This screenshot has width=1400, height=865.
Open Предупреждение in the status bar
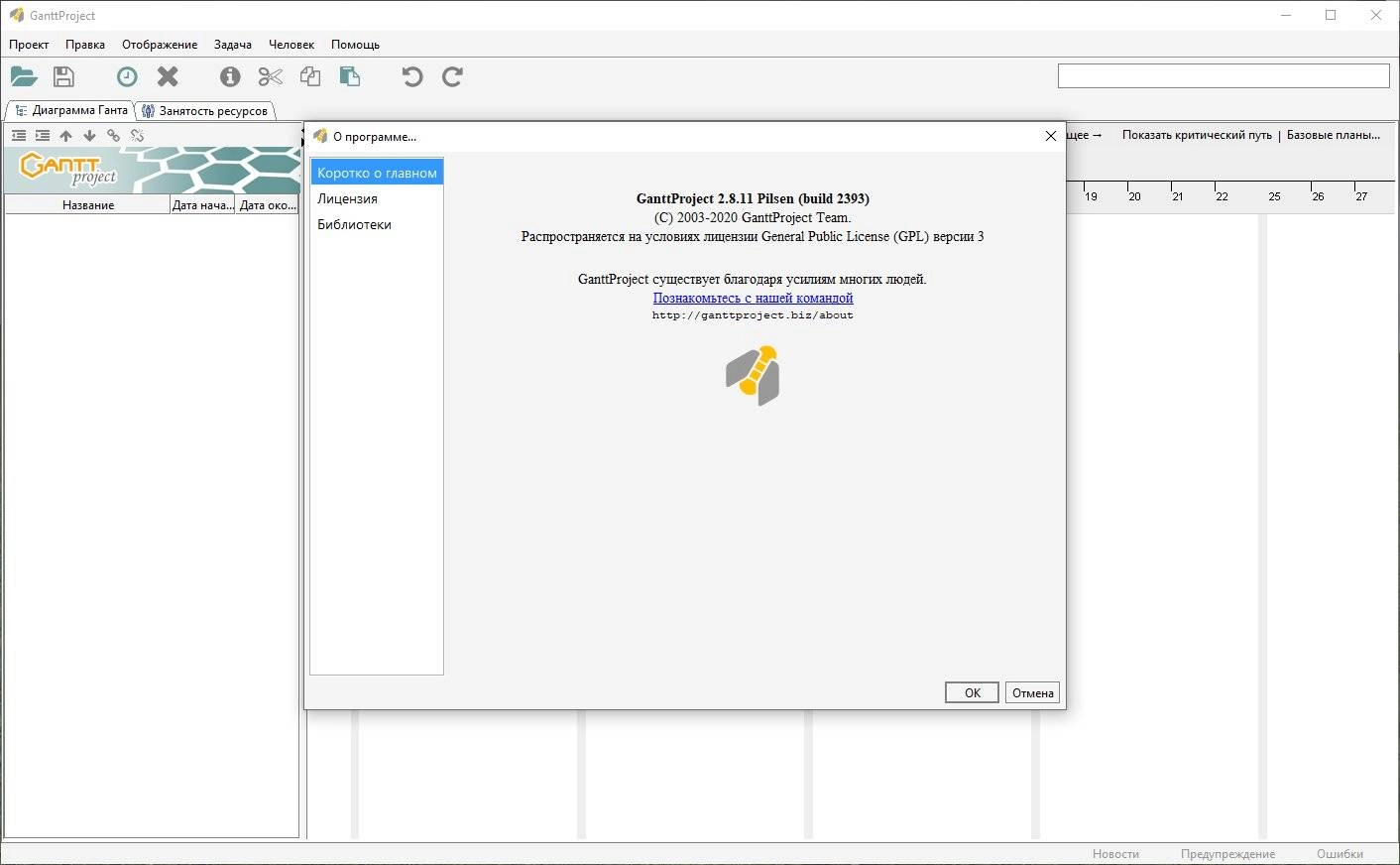coord(1227,853)
